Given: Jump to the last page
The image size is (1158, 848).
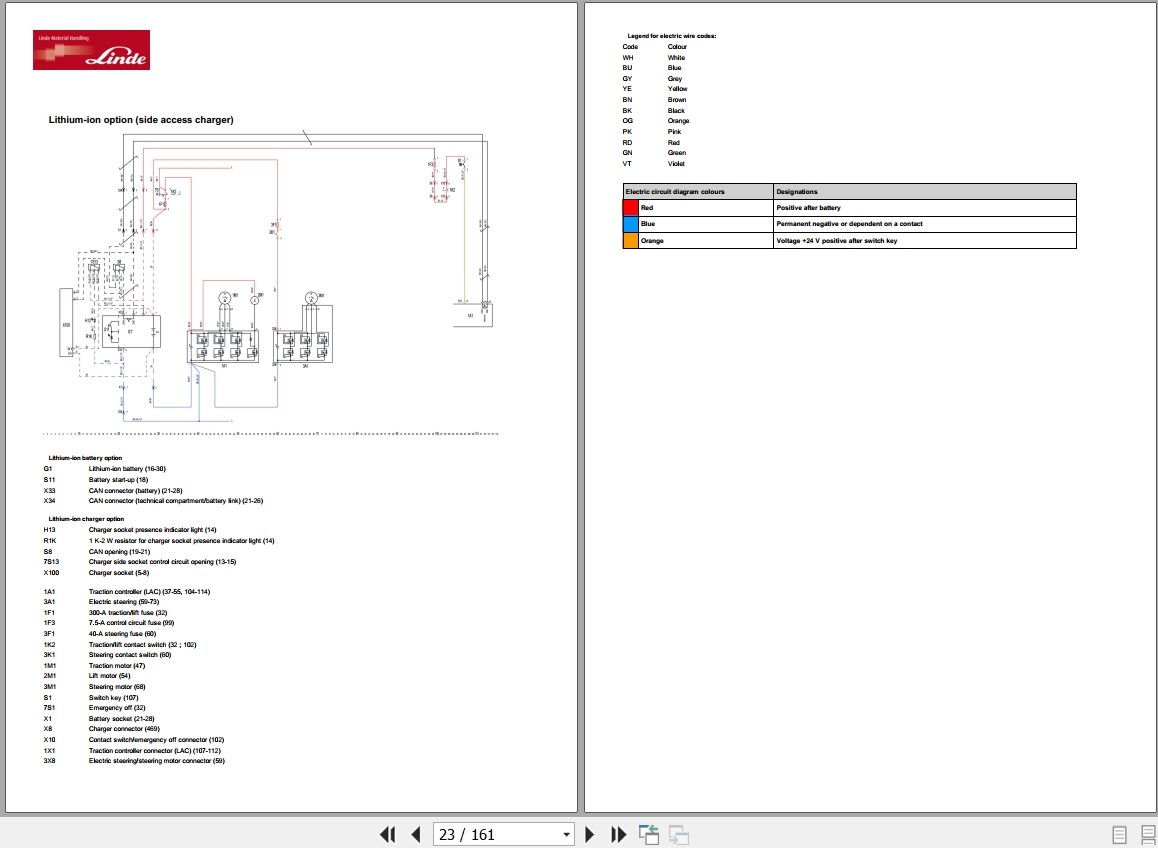Looking at the screenshot, I should (x=619, y=835).
